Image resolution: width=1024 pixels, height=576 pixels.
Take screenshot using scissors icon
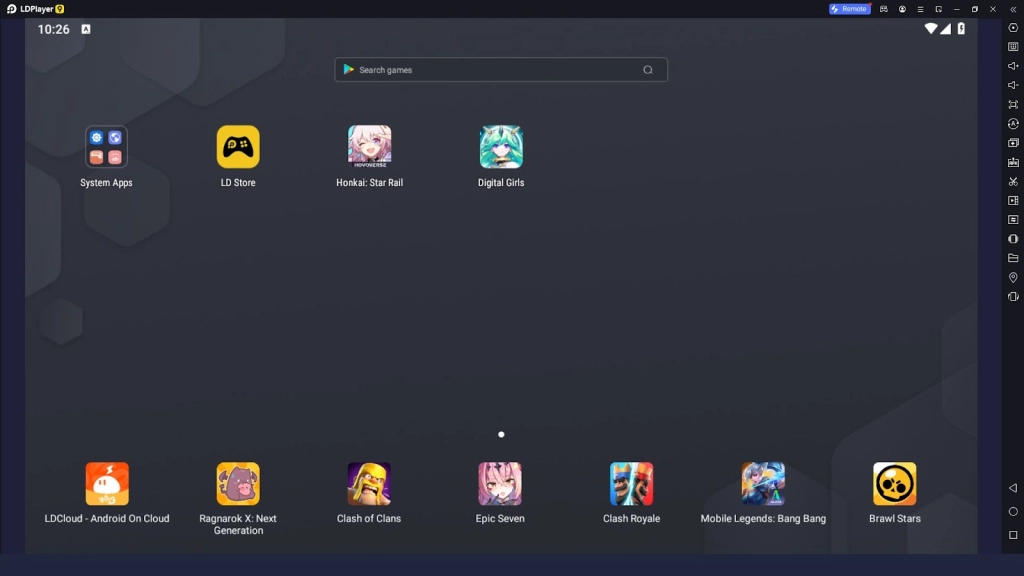click(1013, 182)
